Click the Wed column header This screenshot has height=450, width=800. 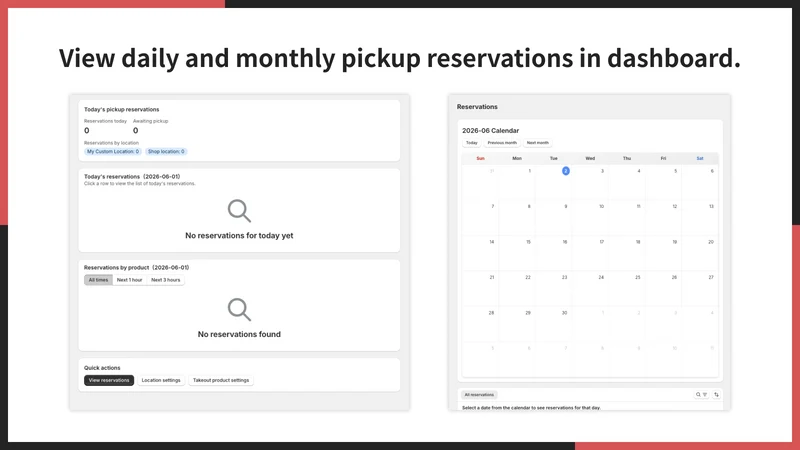[590, 159]
